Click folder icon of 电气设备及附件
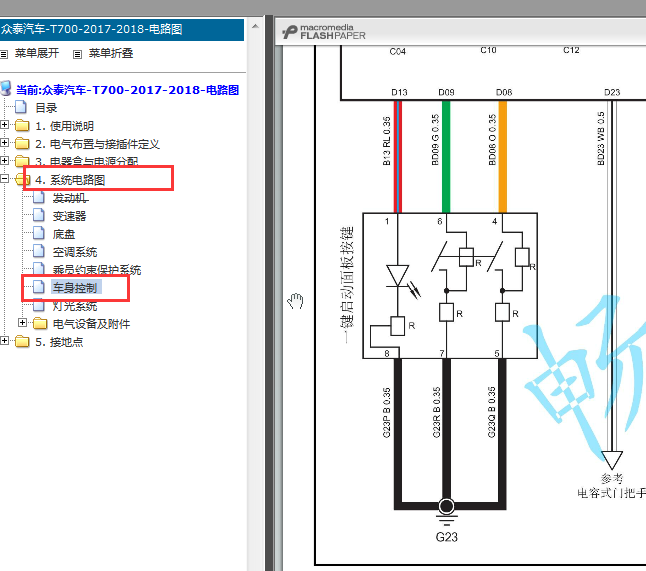 point(40,323)
